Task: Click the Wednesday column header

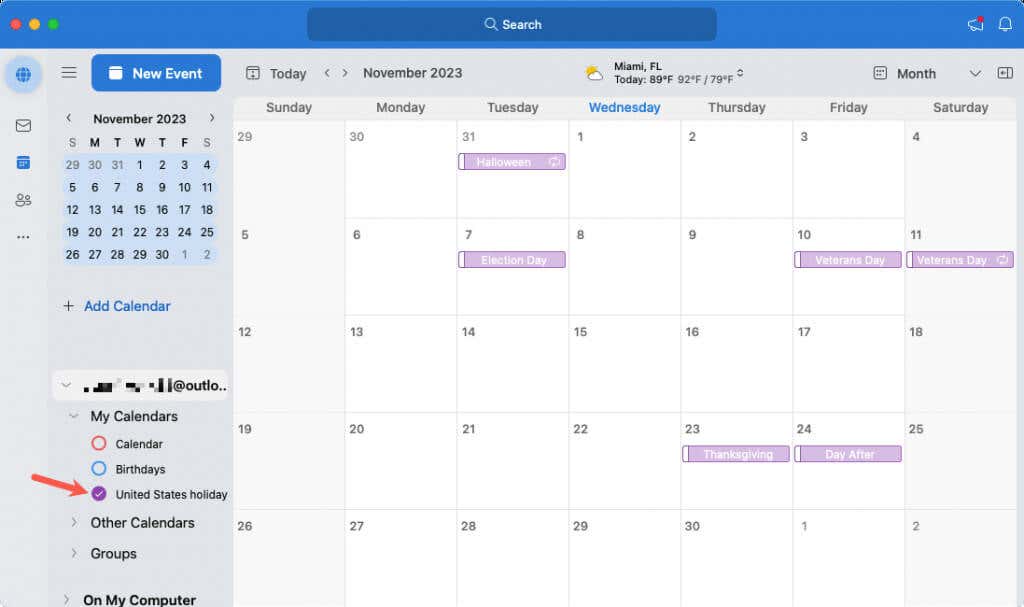Action: [624, 107]
